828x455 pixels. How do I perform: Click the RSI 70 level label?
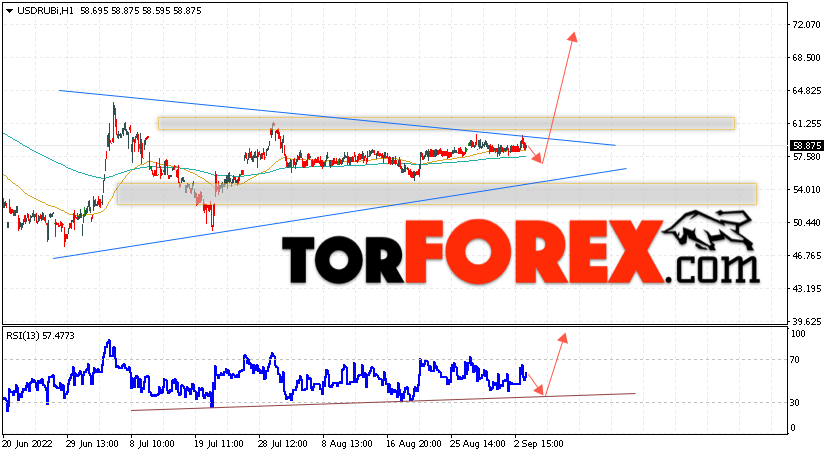795,360
